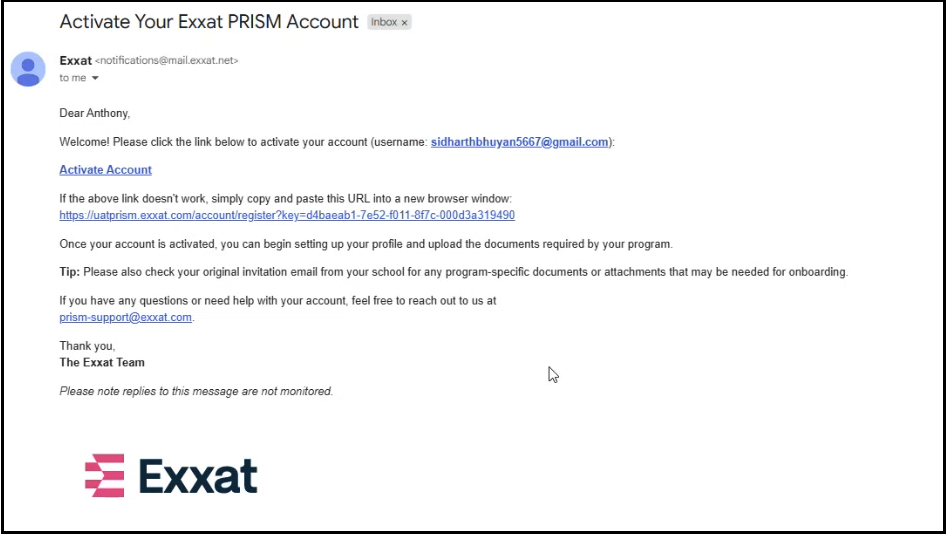Remove the Inbox label with its x
The image size is (948, 534).
point(405,23)
